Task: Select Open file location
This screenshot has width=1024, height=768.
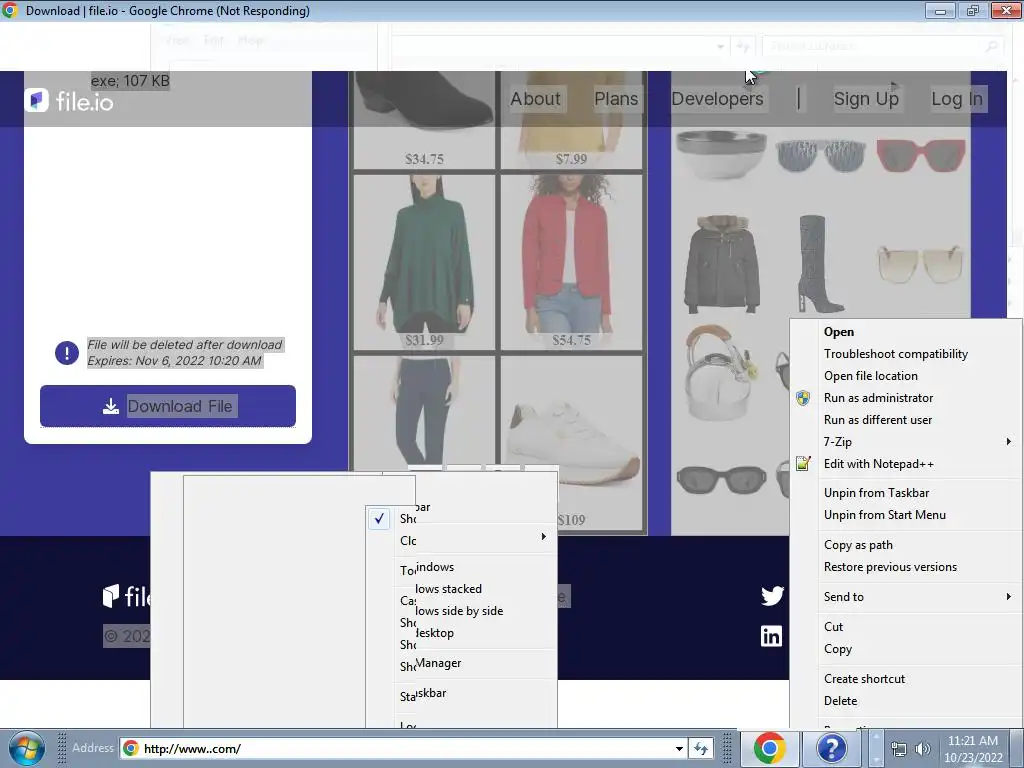Action: point(871,376)
